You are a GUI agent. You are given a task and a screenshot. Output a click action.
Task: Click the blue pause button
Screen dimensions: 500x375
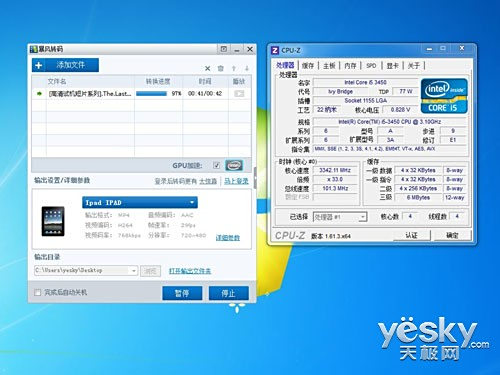(x=182, y=293)
